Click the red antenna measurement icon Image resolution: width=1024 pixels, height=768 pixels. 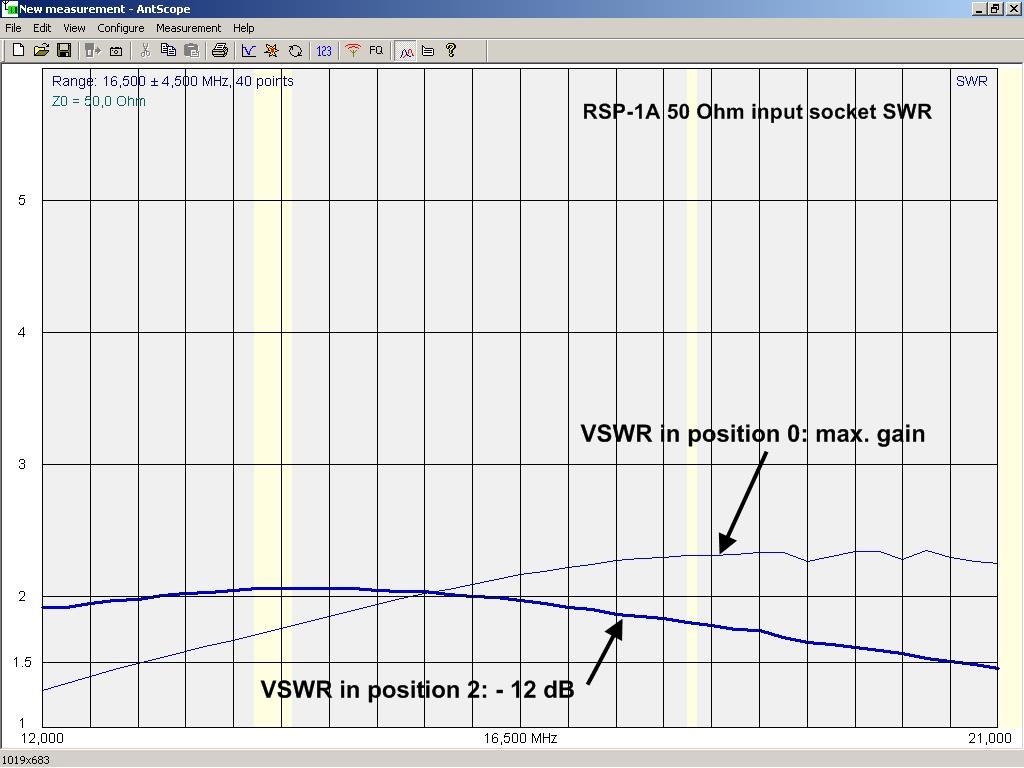tap(353, 50)
